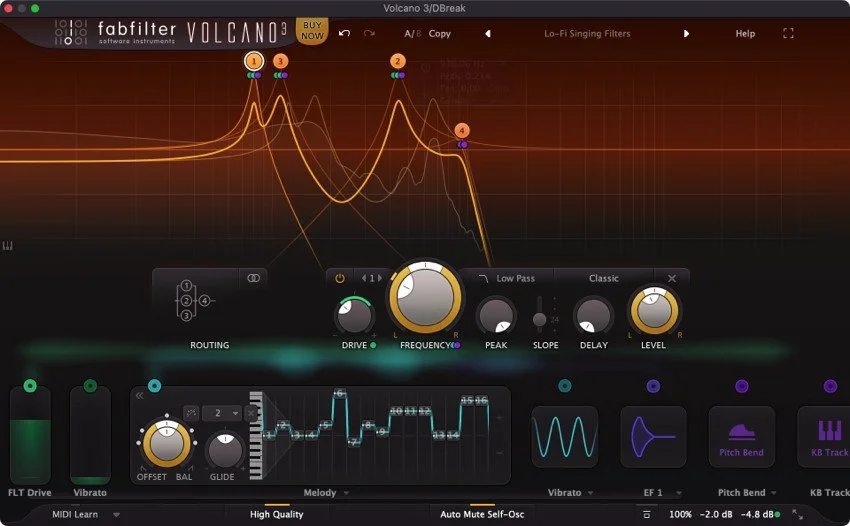Delete Melody steps with the X button
Viewport: 850px width, 526px height.
(250, 413)
